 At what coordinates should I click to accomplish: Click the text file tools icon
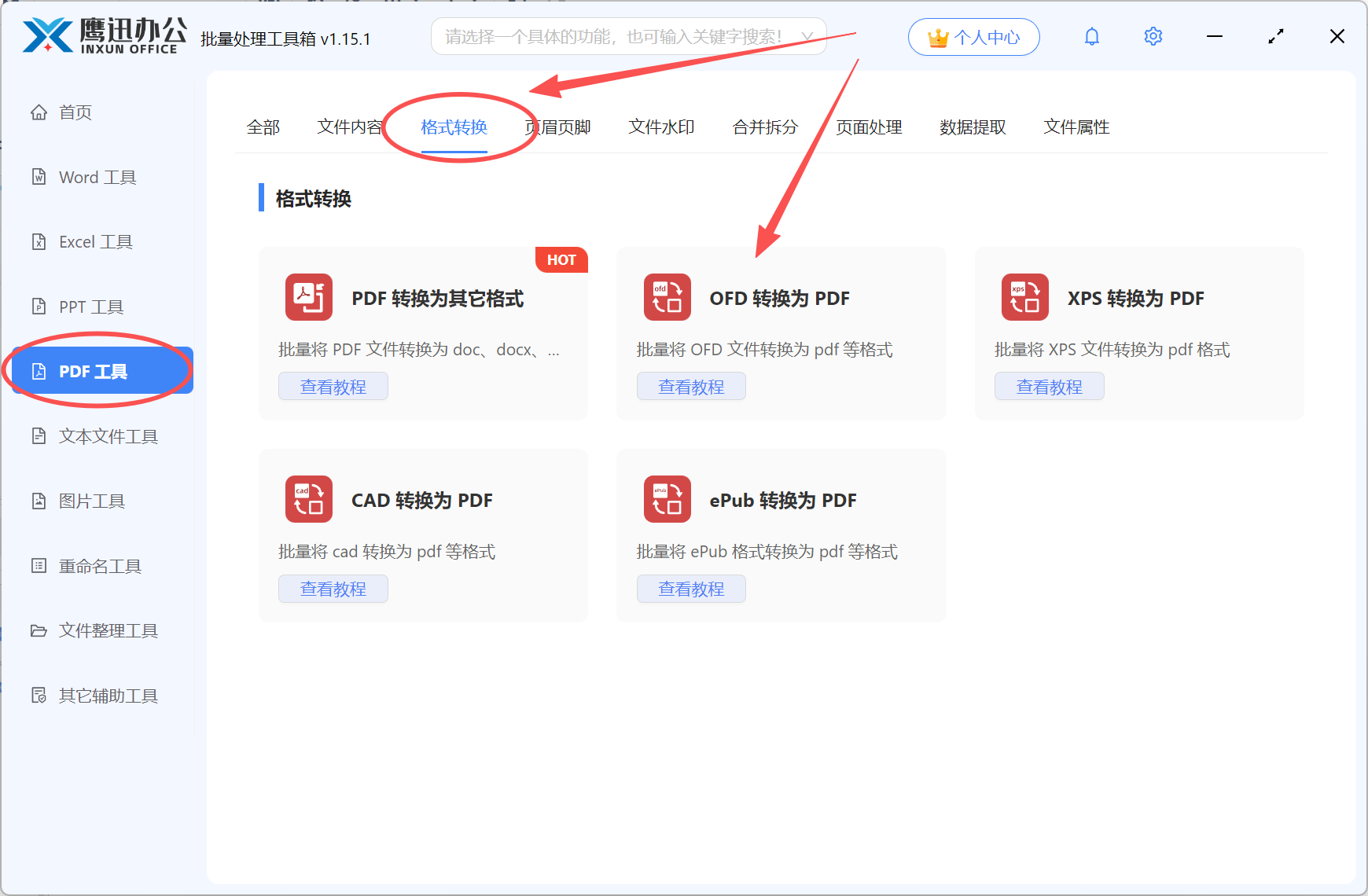pyautogui.click(x=39, y=436)
